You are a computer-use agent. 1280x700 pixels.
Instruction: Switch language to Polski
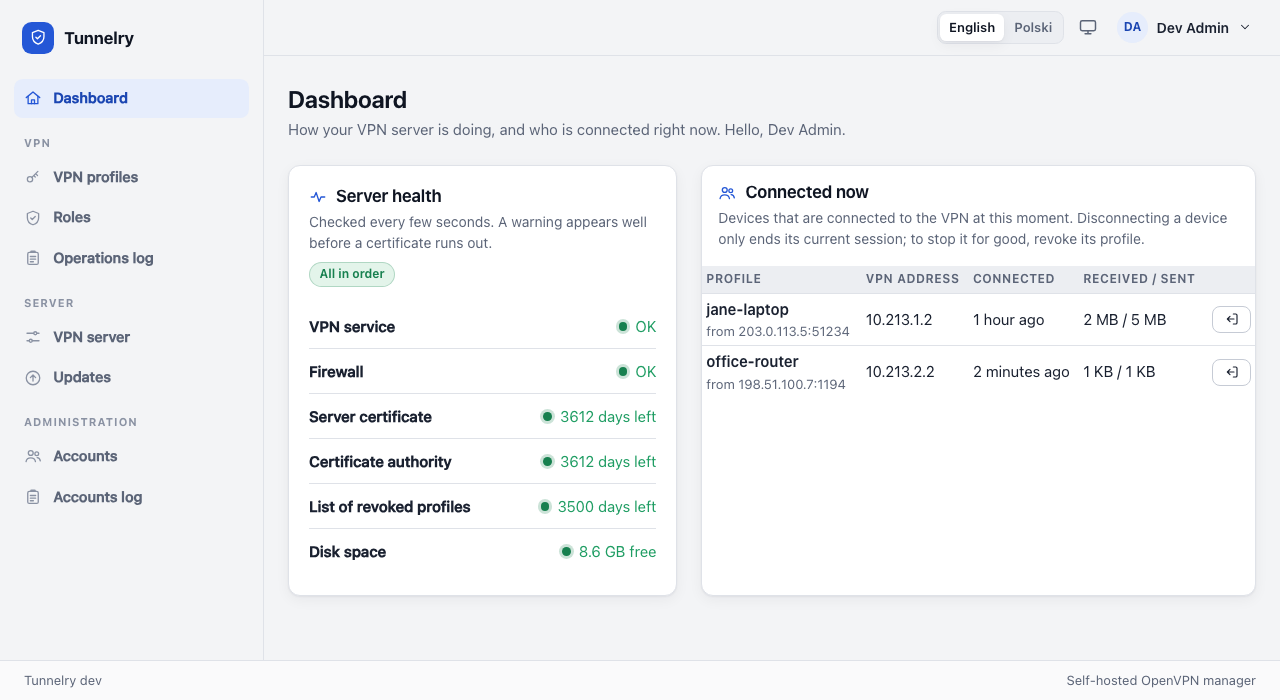click(x=1033, y=28)
